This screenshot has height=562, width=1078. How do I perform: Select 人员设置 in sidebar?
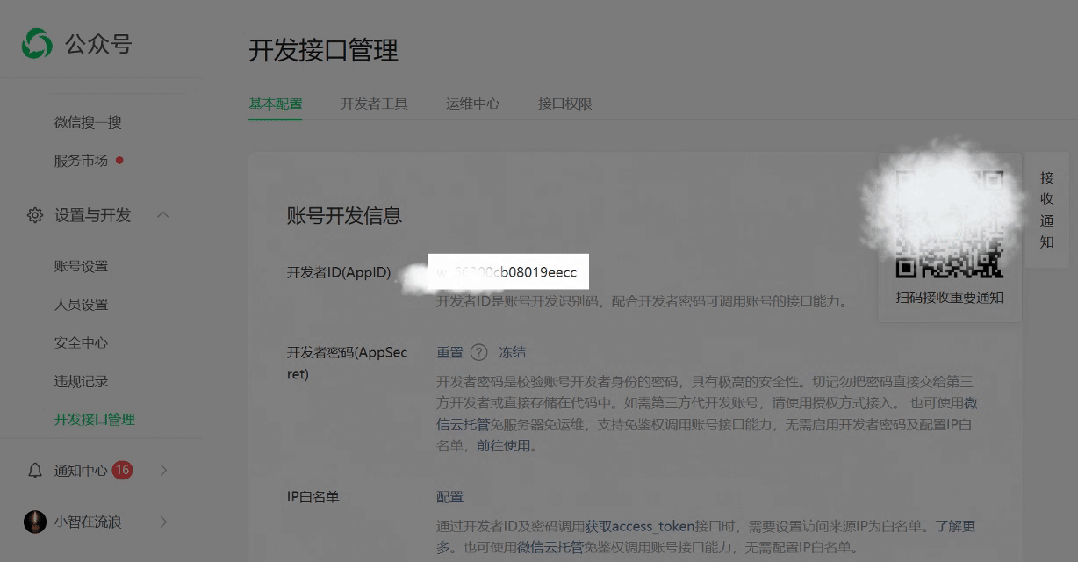click(81, 305)
